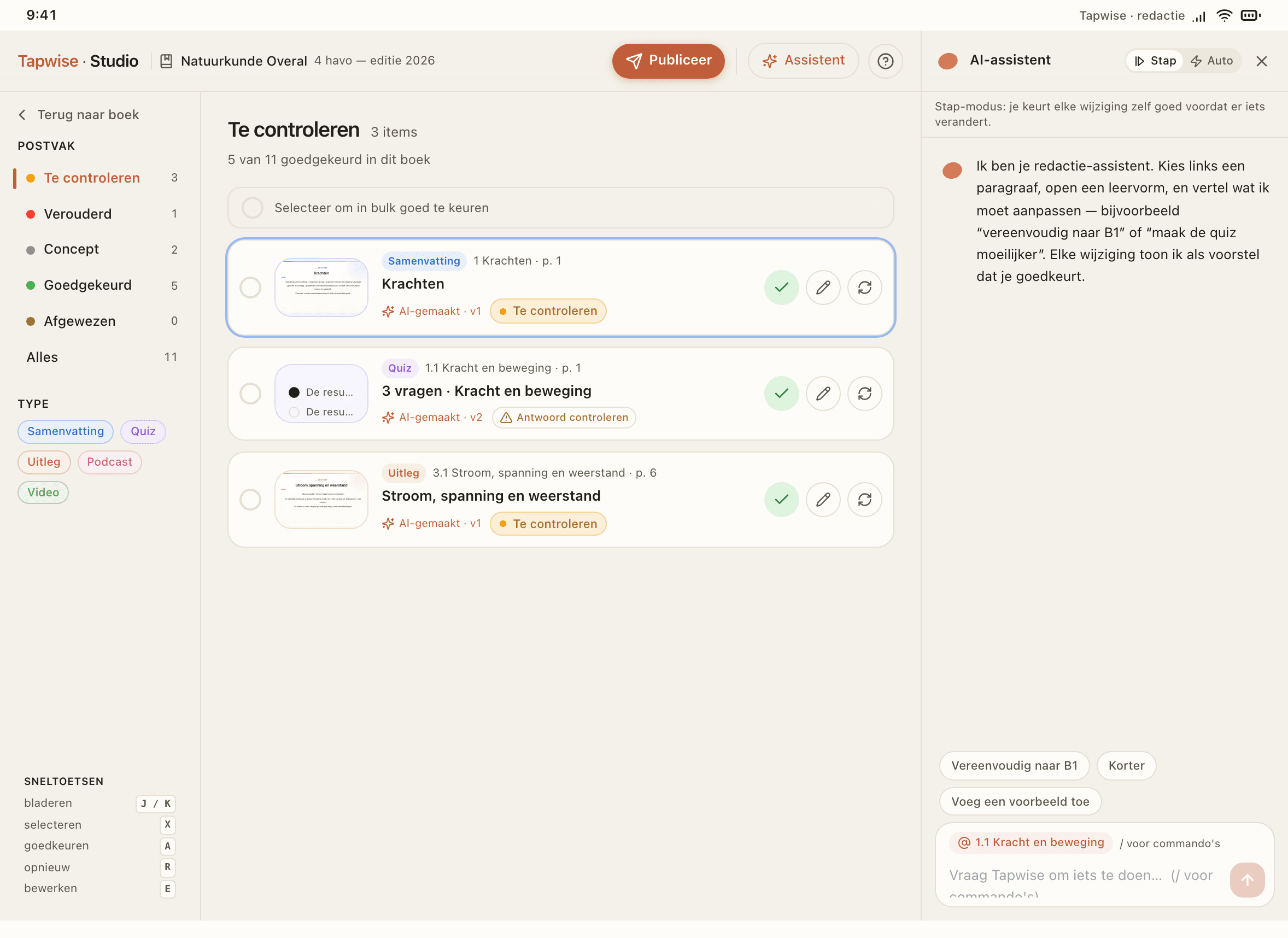Toggle the Assistent button in header
This screenshot has width=1288, height=938.
coord(803,61)
